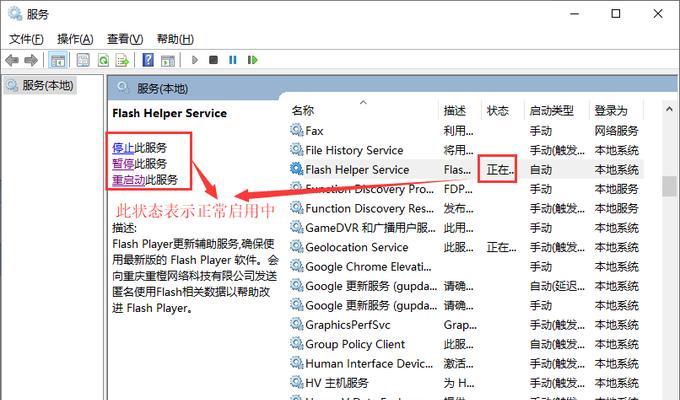
Task: Click the Start Service play icon
Action: coord(195,60)
